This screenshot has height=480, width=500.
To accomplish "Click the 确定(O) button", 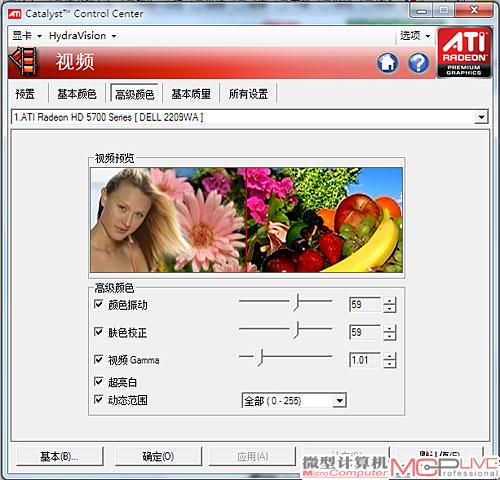I will click(x=158, y=456).
